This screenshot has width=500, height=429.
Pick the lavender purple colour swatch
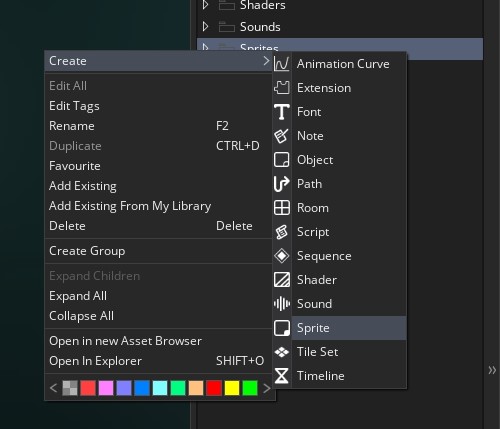(x=124, y=388)
